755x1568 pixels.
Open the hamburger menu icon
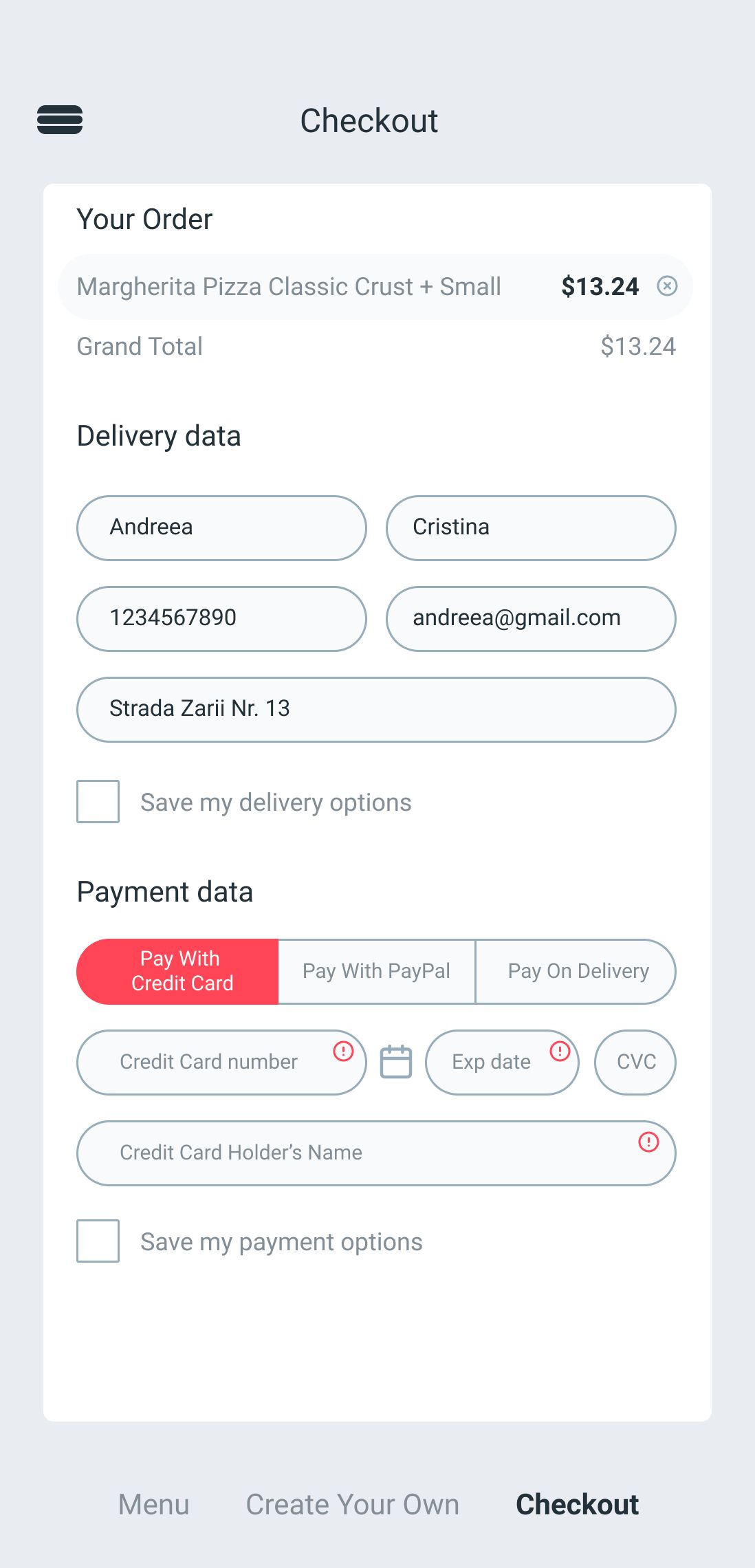60,120
